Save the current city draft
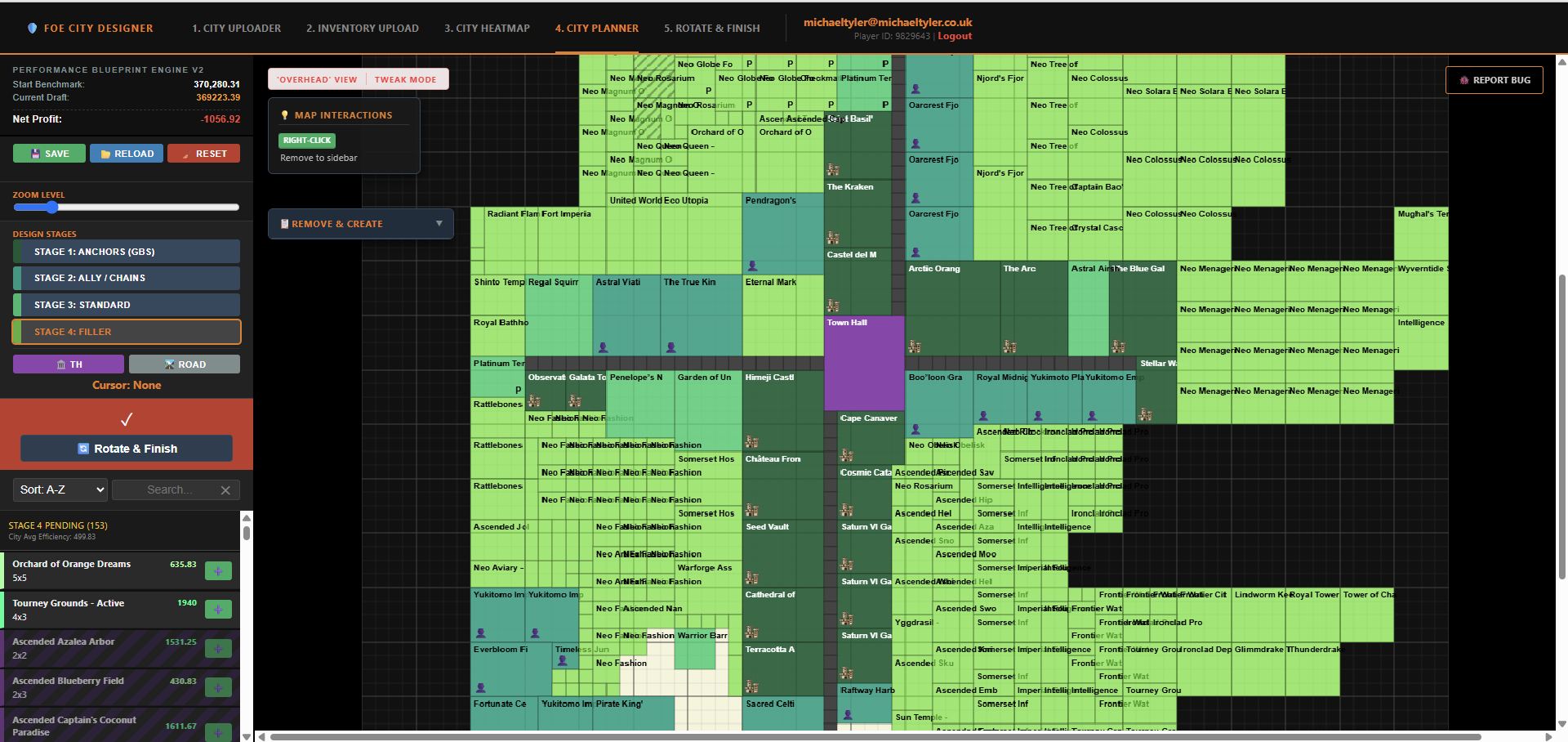 (x=49, y=154)
